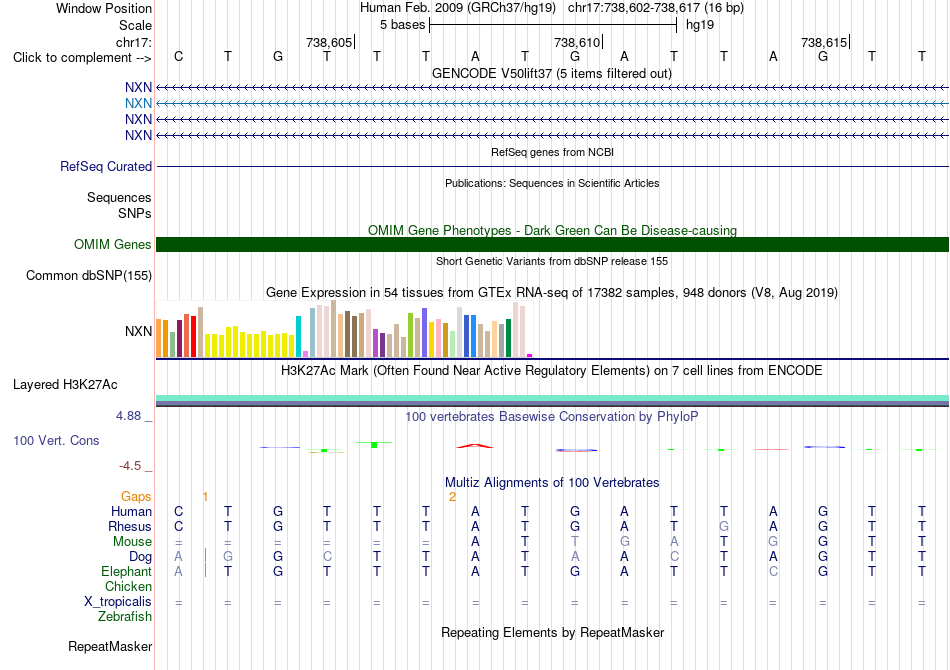Viewport: 950px width, 670px height.
Task: Click the Sequences track label
Action: (119, 197)
